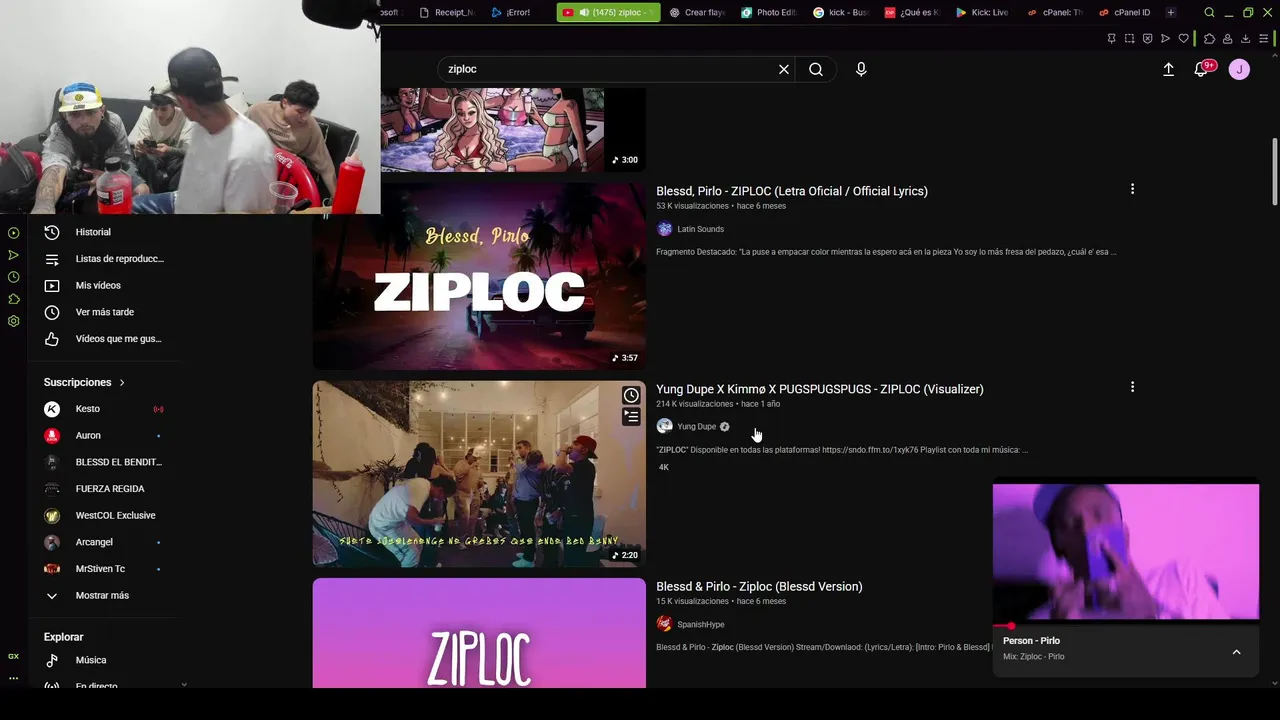Run the search with magnifier button
Viewport: 1280px width, 720px height.
coord(816,69)
